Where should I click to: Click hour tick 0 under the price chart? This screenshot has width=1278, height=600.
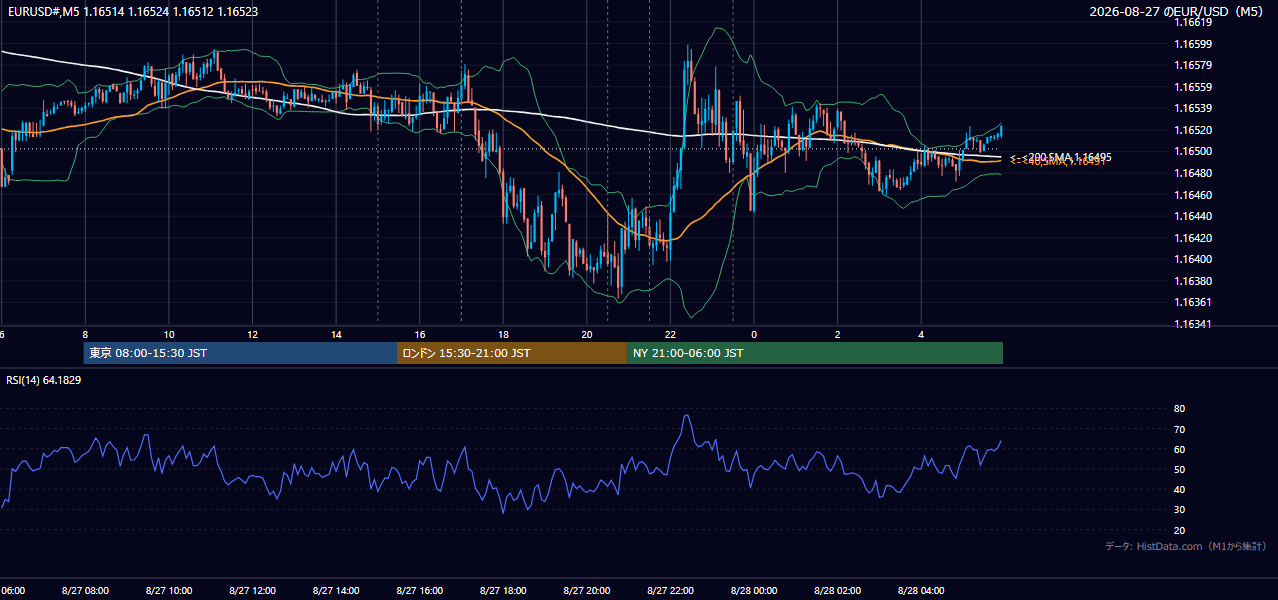tap(754, 335)
